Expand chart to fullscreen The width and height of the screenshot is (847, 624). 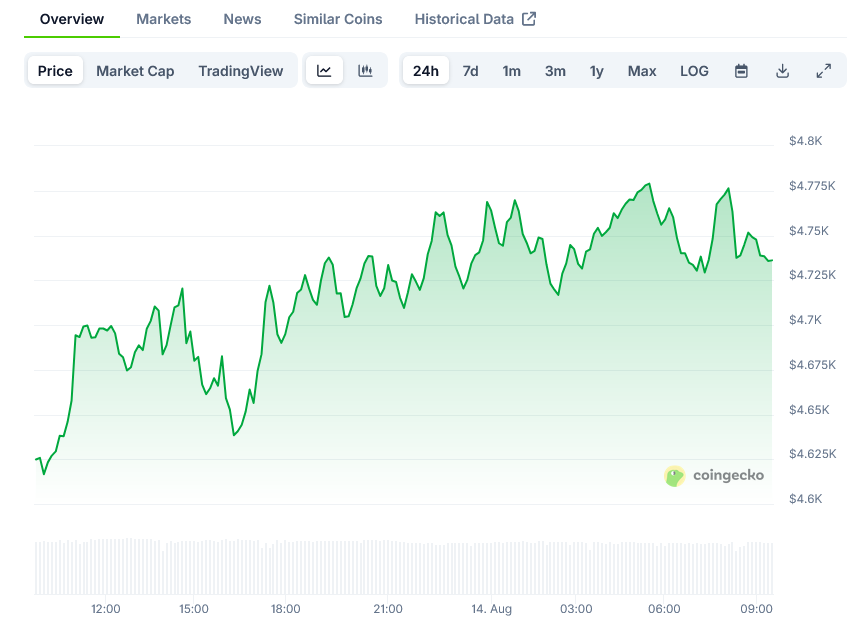[x=823, y=71]
